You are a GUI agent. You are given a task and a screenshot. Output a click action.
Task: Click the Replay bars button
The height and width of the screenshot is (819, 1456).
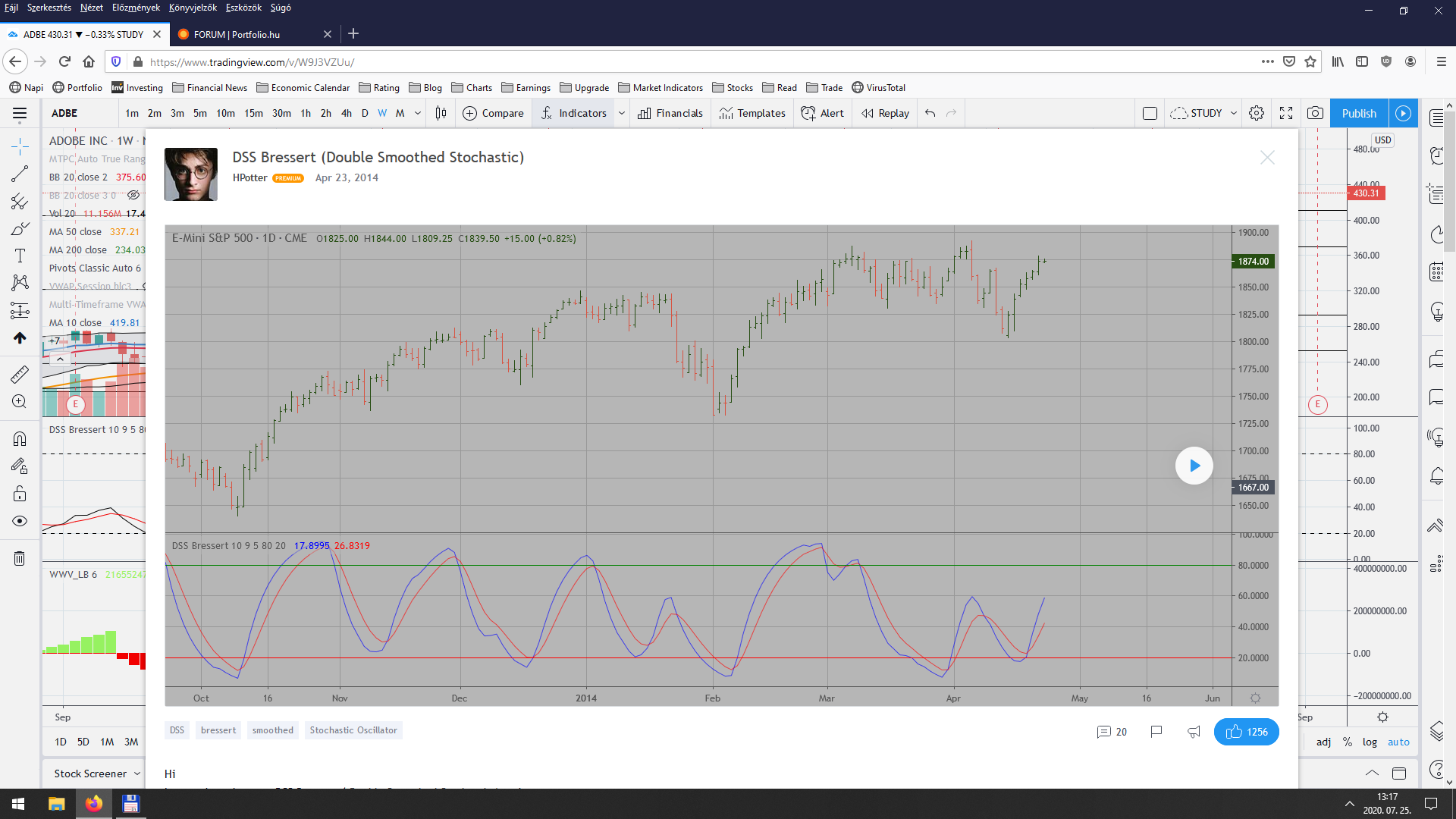885,113
